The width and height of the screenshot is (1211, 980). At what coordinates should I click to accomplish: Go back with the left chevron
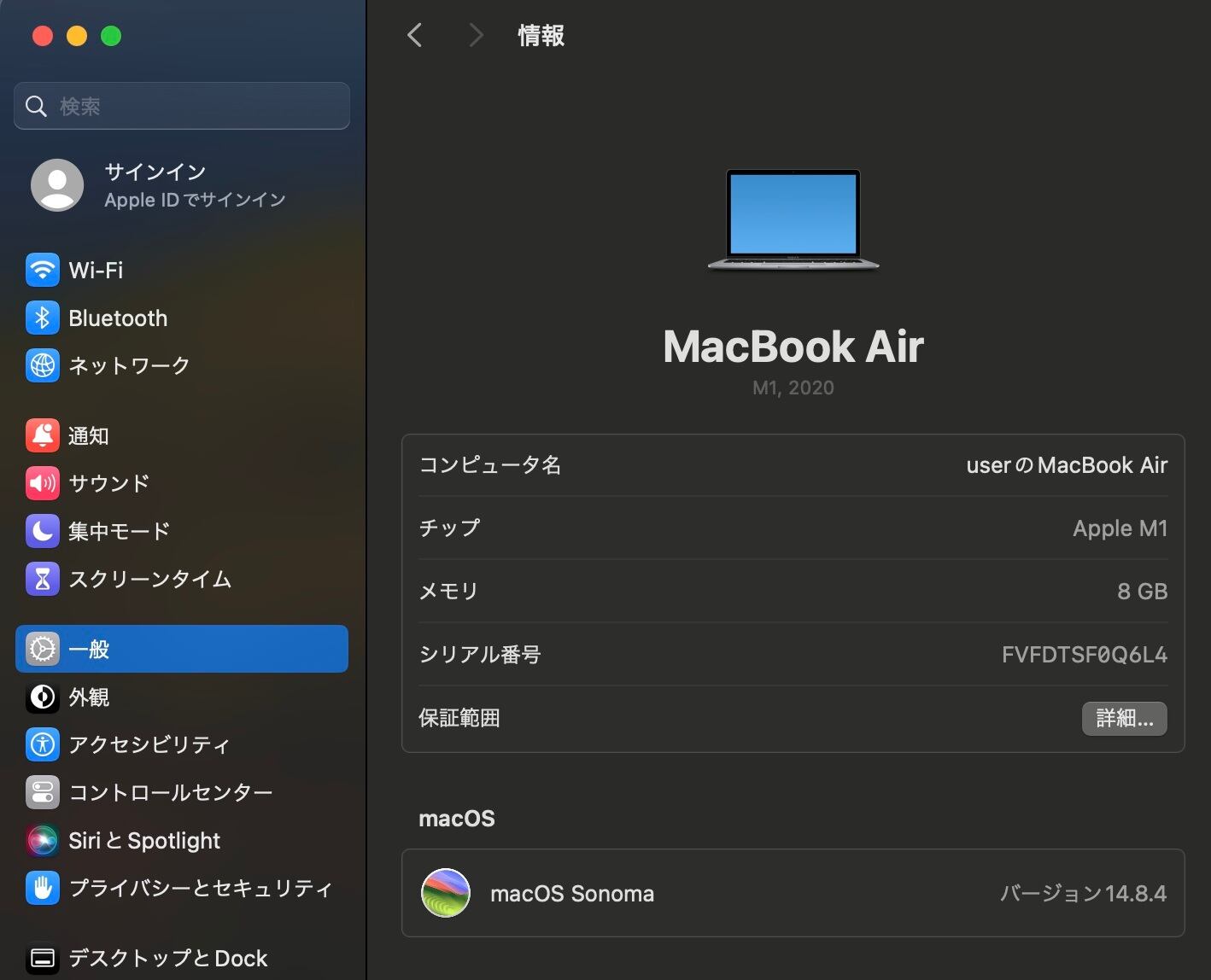(x=415, y=36)
